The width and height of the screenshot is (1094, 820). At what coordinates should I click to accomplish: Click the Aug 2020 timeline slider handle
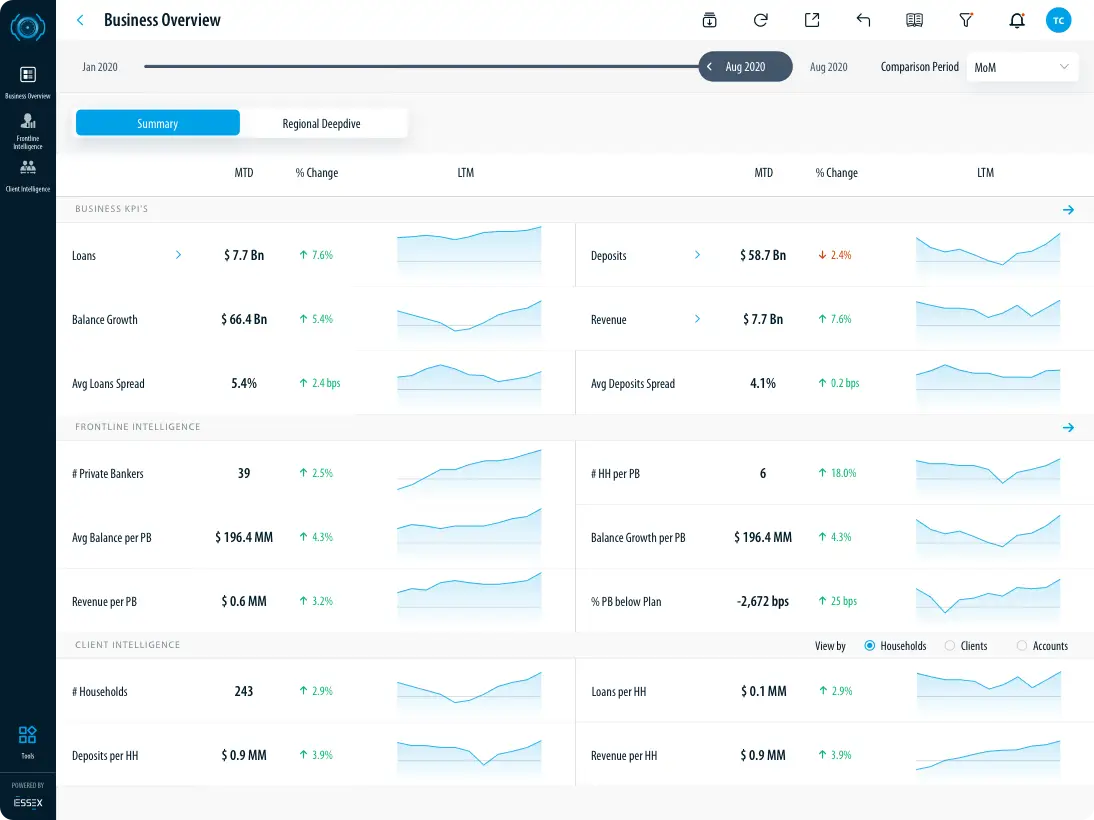[x=745, y=67]
